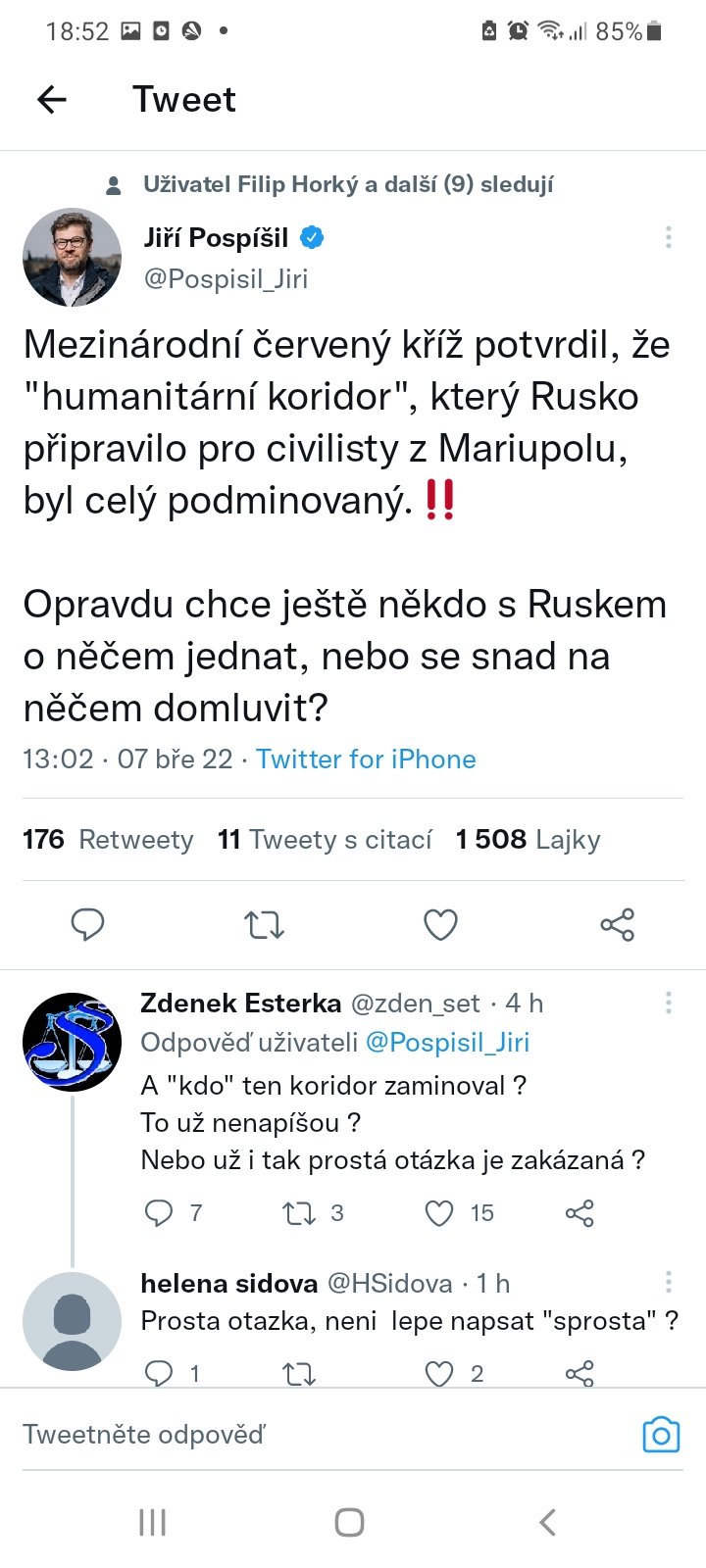
Task: Open camera icon to attach a photo
Action: [x=660, y=1435]
